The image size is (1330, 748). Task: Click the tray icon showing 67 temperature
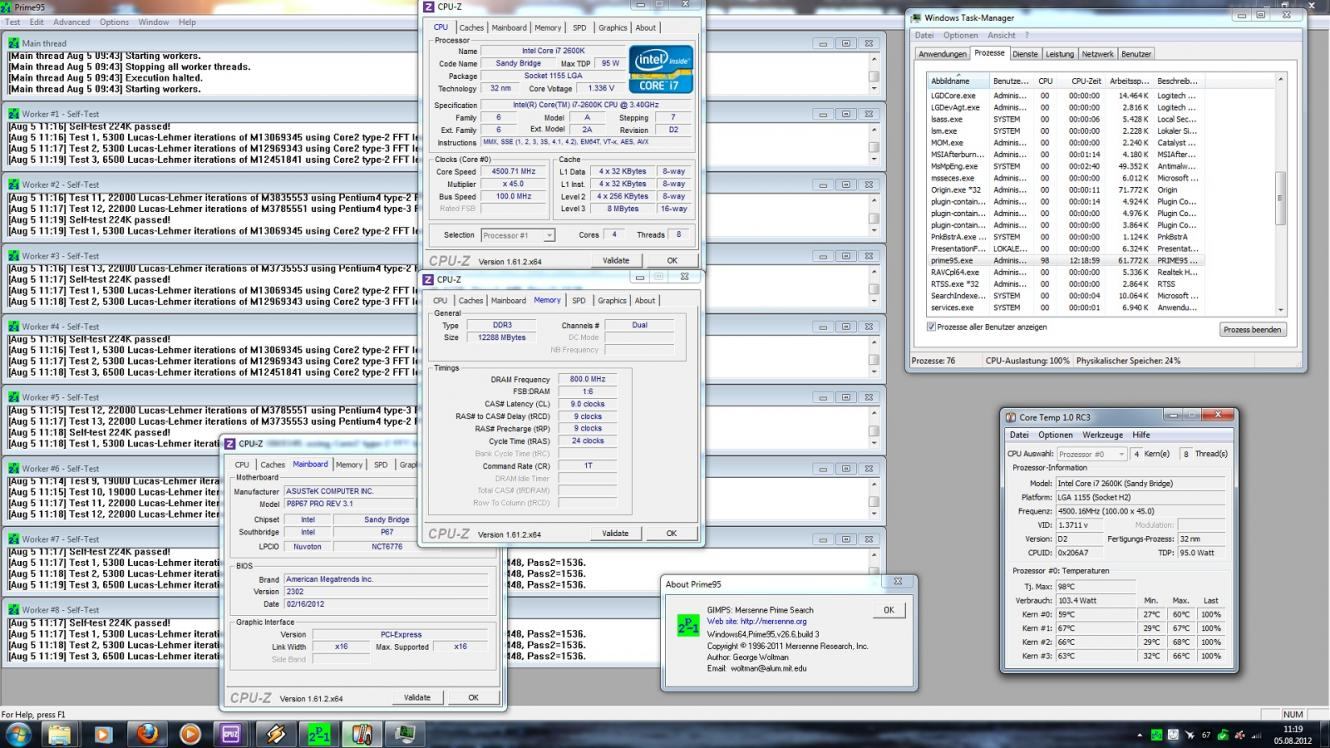tap(1206, 735)
